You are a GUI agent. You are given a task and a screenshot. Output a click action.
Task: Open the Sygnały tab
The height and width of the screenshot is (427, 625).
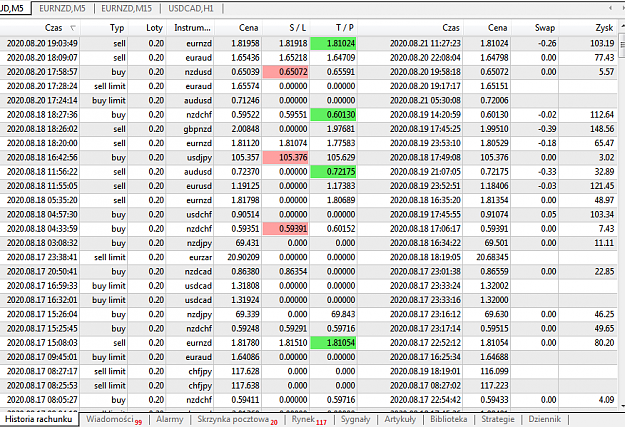355,419
